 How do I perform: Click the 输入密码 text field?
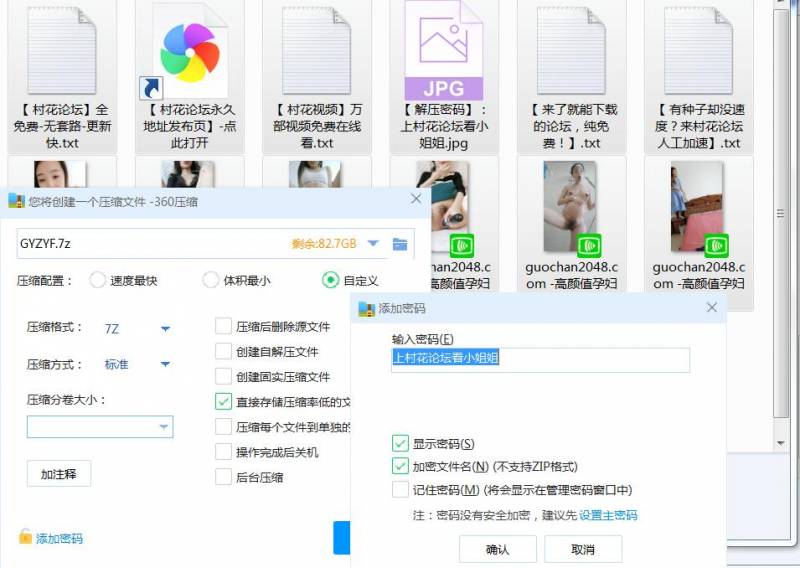click(540, 359)
